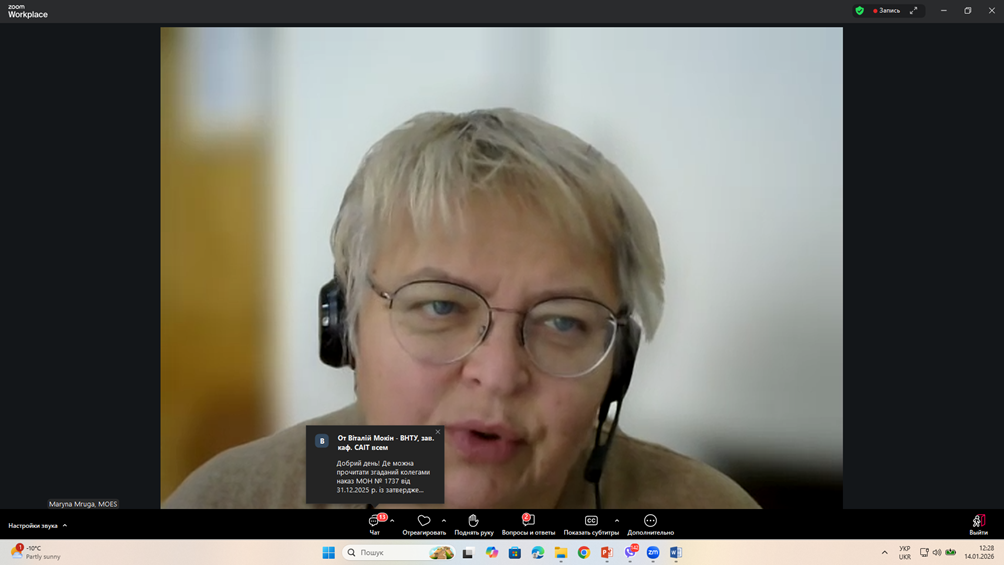Open the Отреагировать reactions heart button
This screenshot has height=565, width=1004.
(x=424, y=525)
